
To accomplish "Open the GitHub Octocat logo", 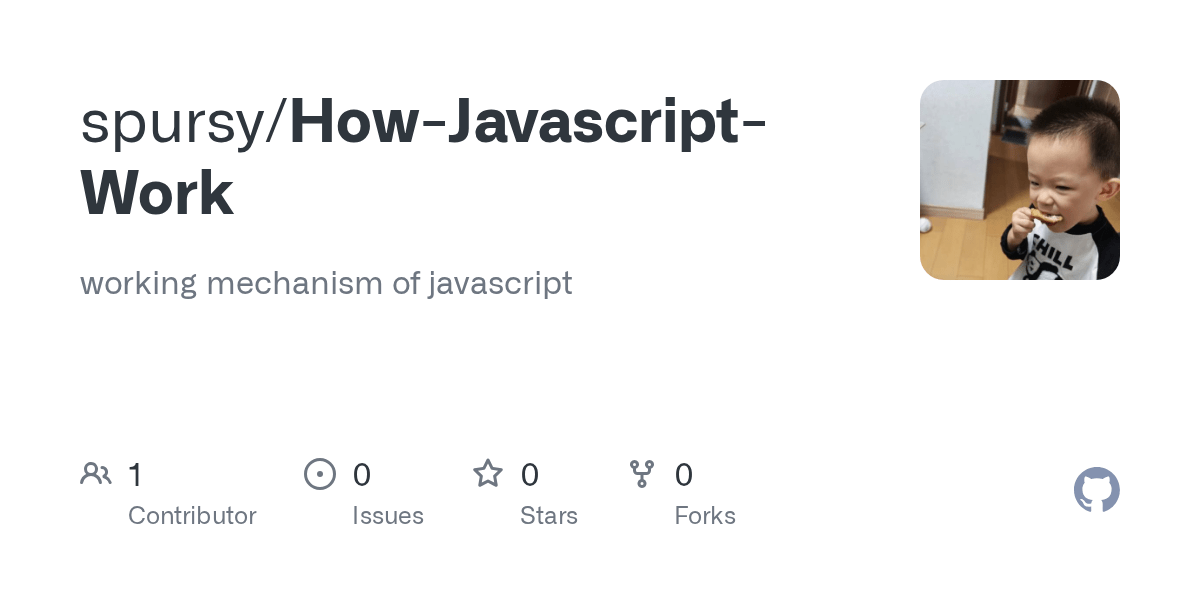I will [x=1097, y=490].
